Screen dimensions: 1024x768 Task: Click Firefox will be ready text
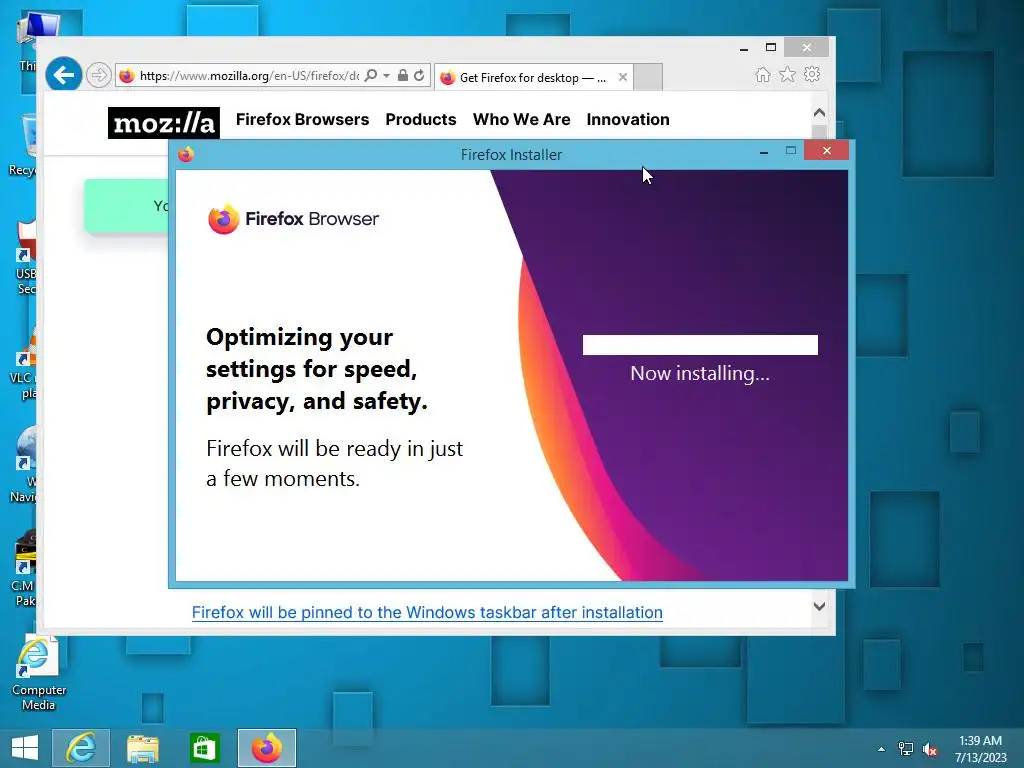tap(334, 464)
